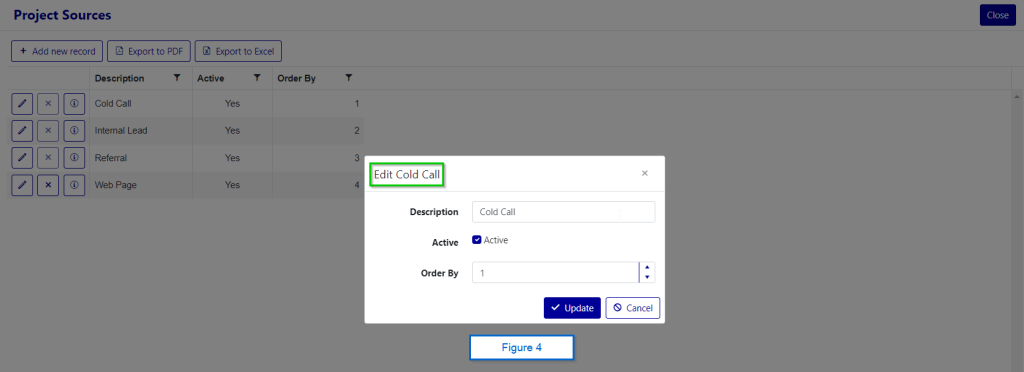
Task: Open info icon for Referral row
Action: click(74, 158)
